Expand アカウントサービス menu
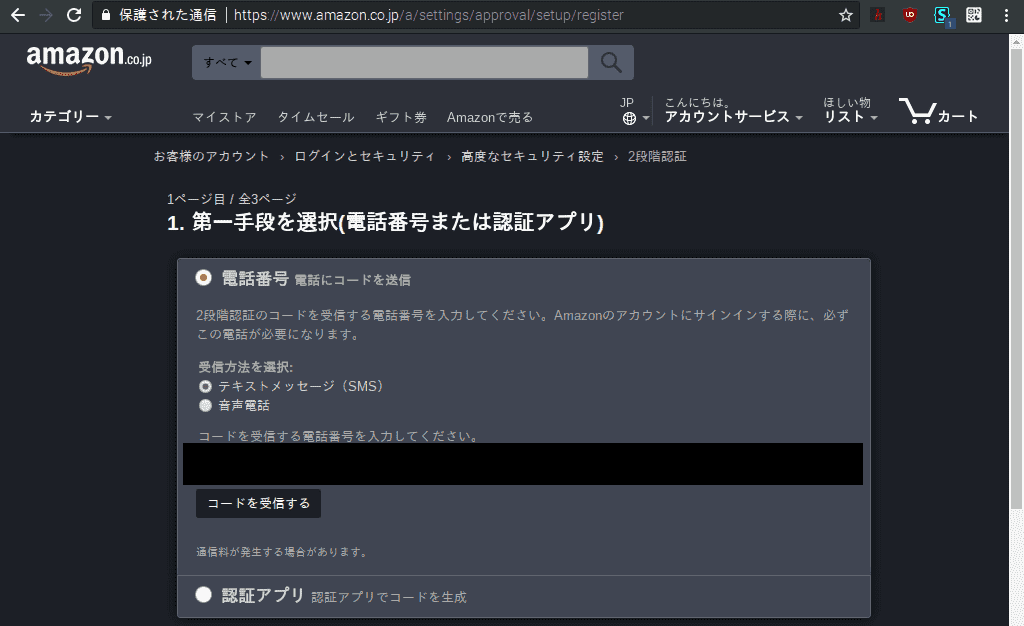 click(733, 117)
